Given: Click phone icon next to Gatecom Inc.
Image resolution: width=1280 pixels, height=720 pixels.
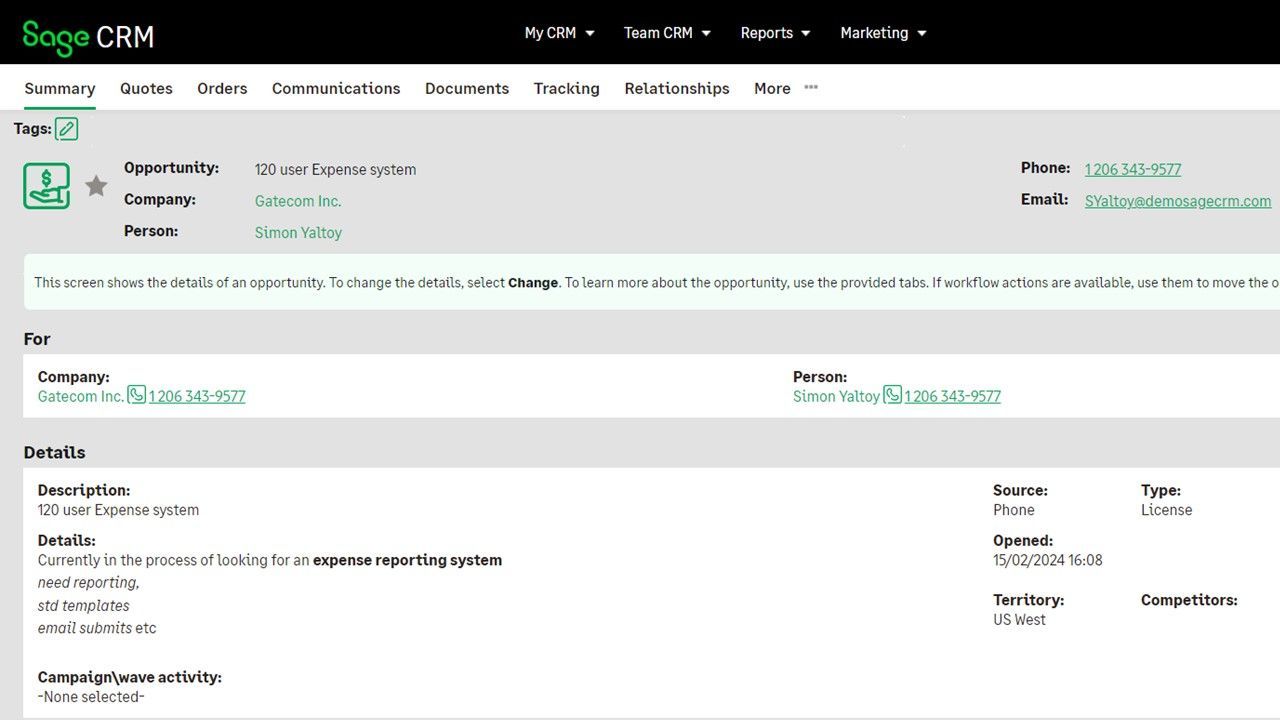Looking at the screenshot, I should 137,395.
